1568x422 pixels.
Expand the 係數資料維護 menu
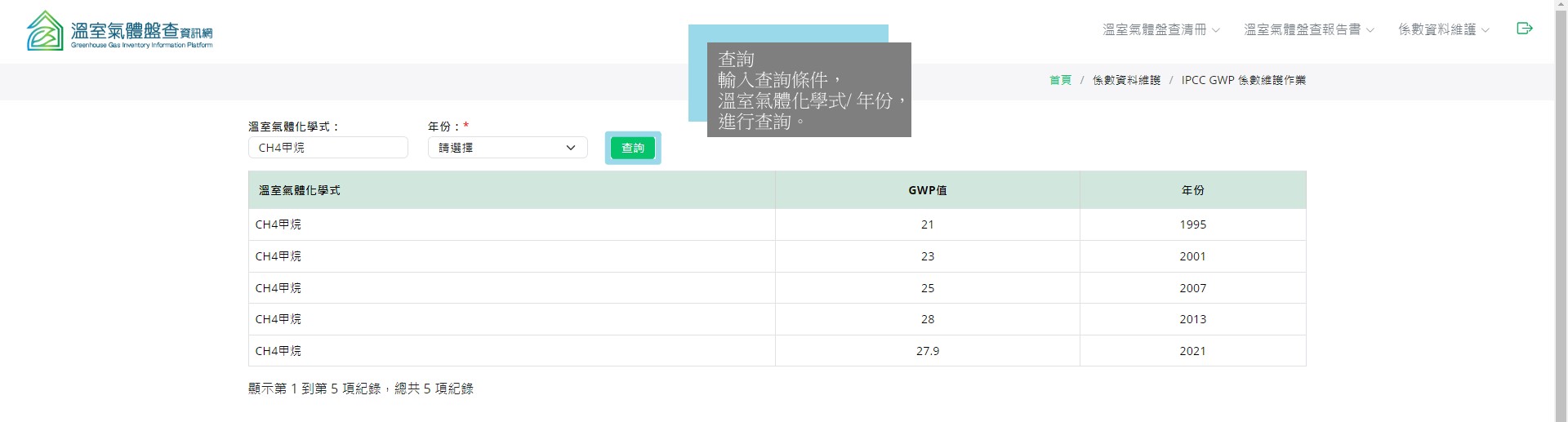point(1443,30)
